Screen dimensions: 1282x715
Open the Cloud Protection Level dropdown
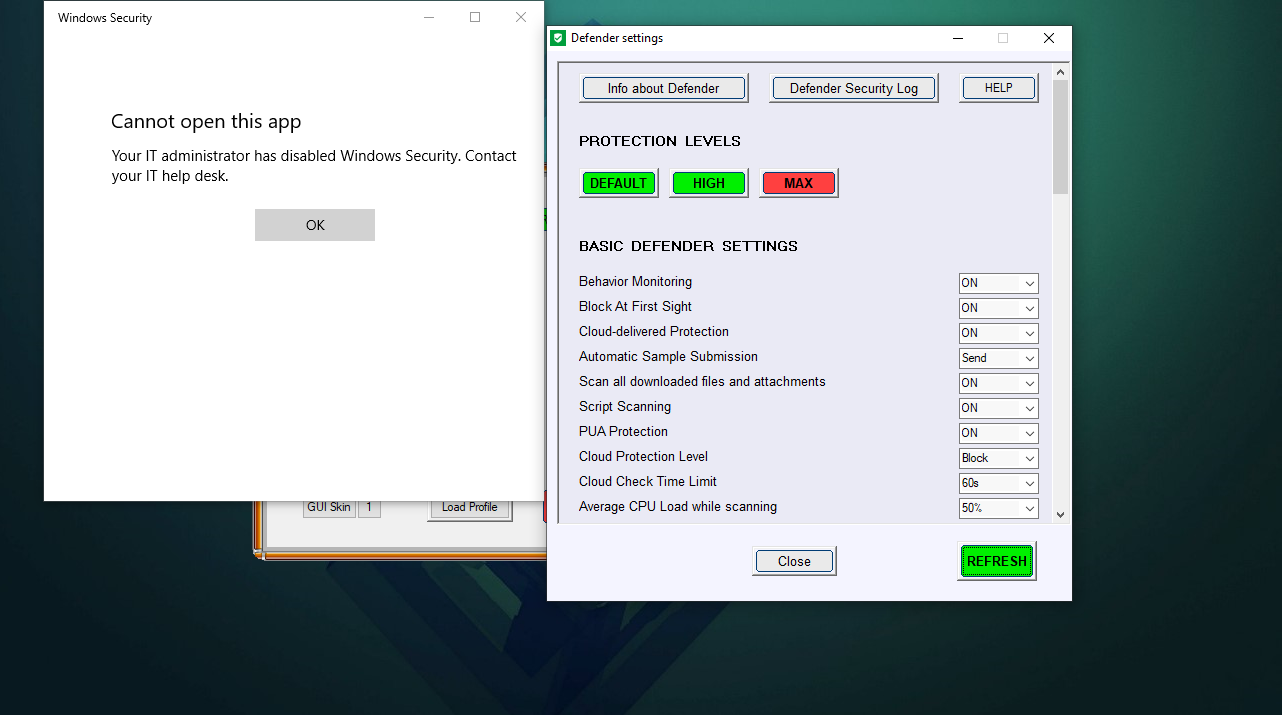[x=999, y=458]
